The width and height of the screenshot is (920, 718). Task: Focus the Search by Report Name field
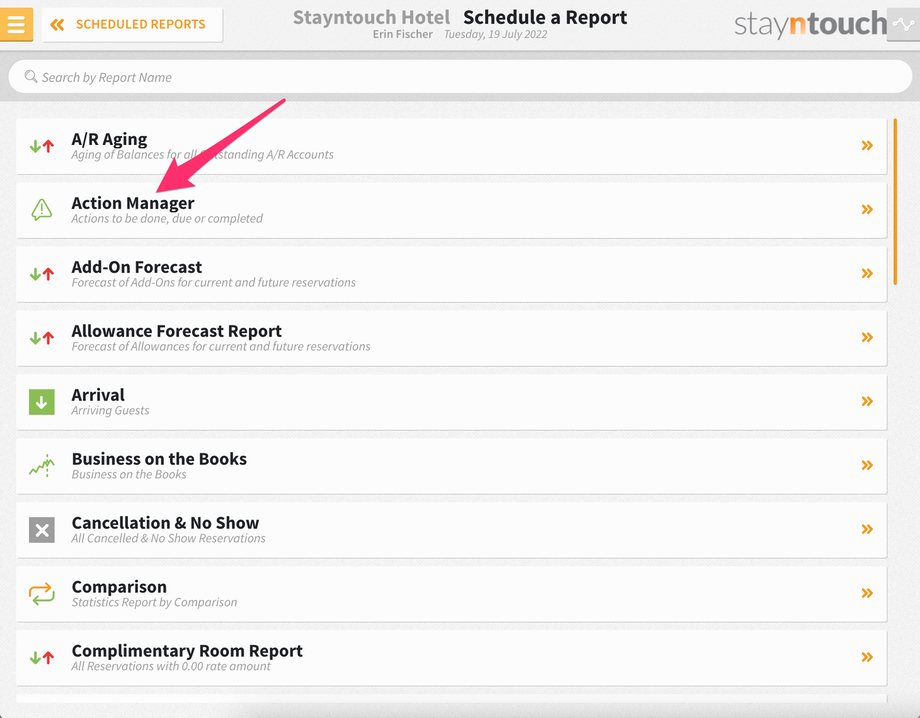pos(460,77)
